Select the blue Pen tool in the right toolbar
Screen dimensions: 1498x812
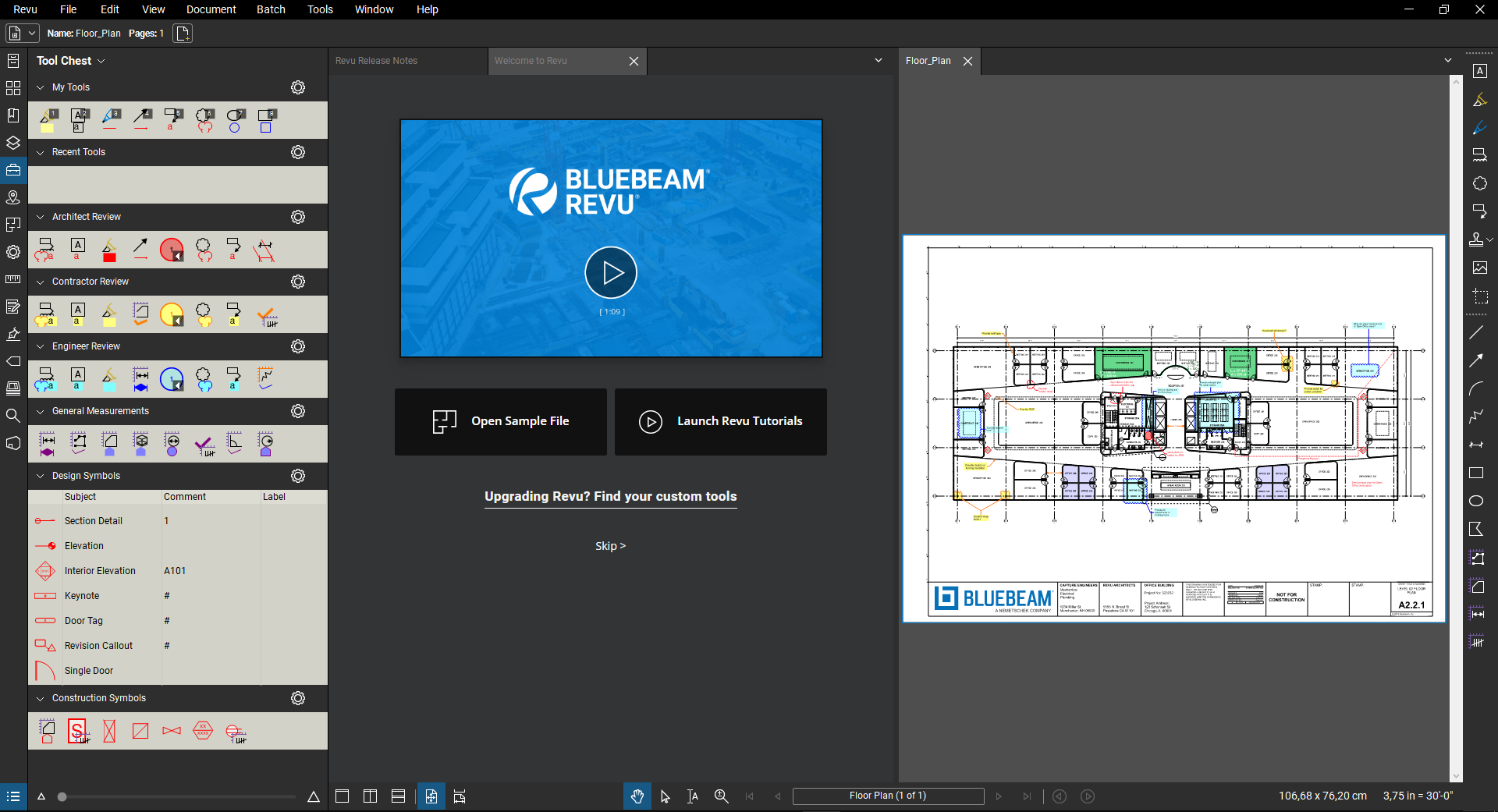point(1479,127)
